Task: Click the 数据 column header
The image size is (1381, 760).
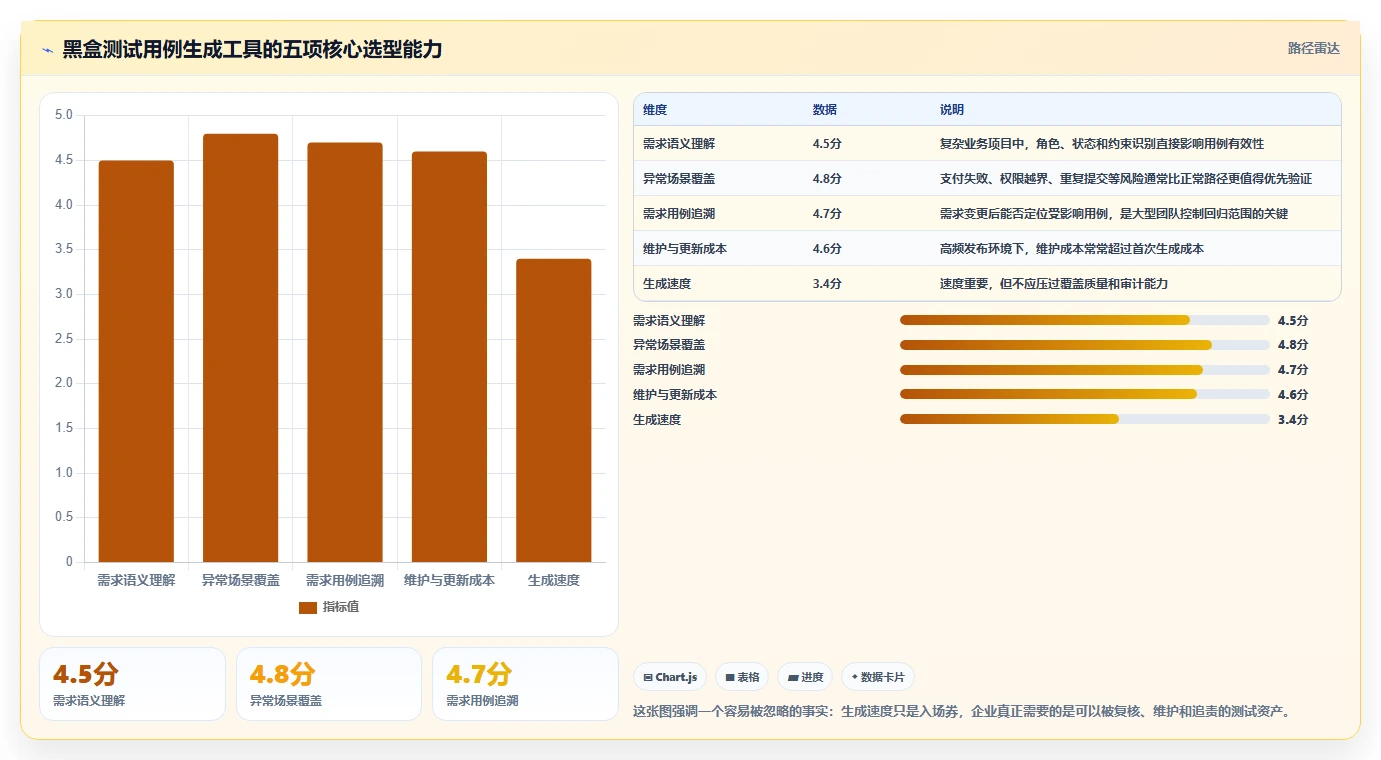Action: point(825,109)
